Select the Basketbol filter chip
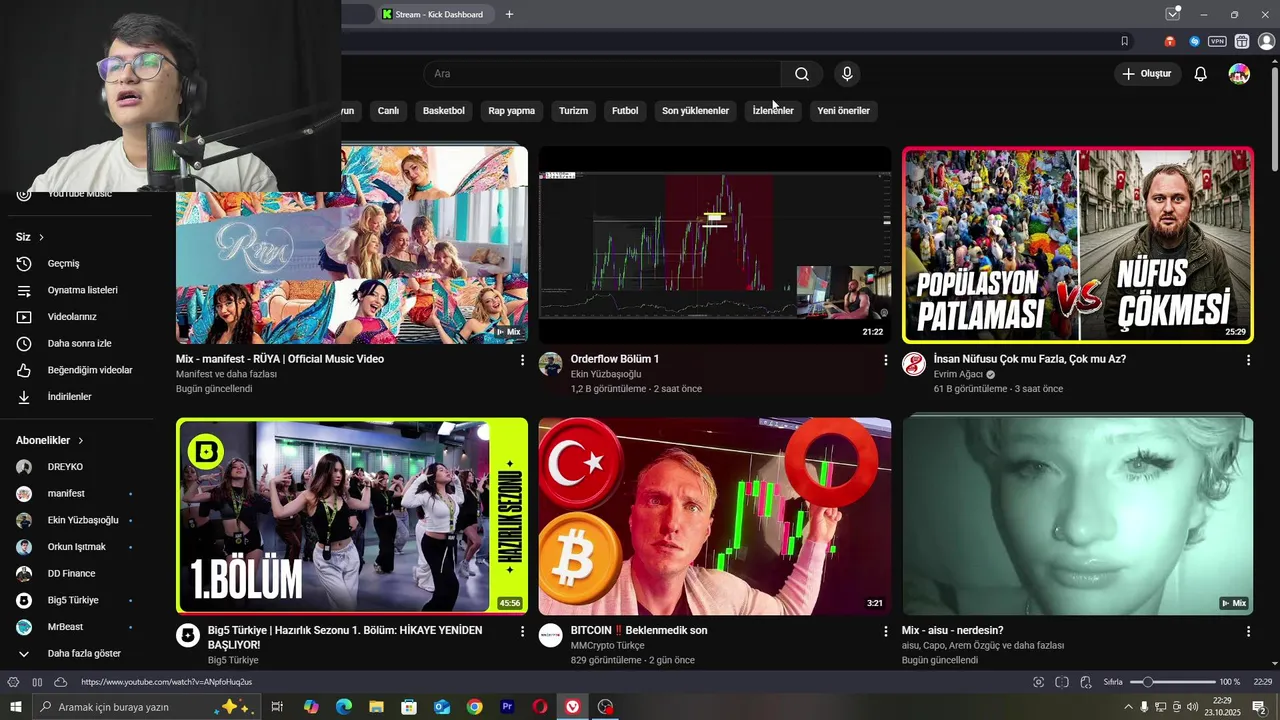Viewport: 1280px width, 720px height. [444, 111]
